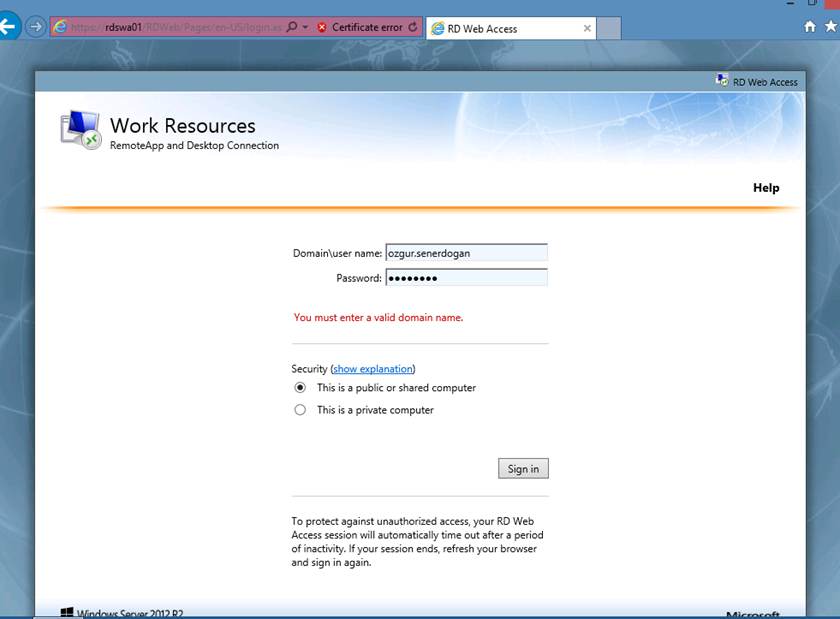Select 'This is a private computer'
The width and height of the screenshot is (840, 619).
(300, 410)
